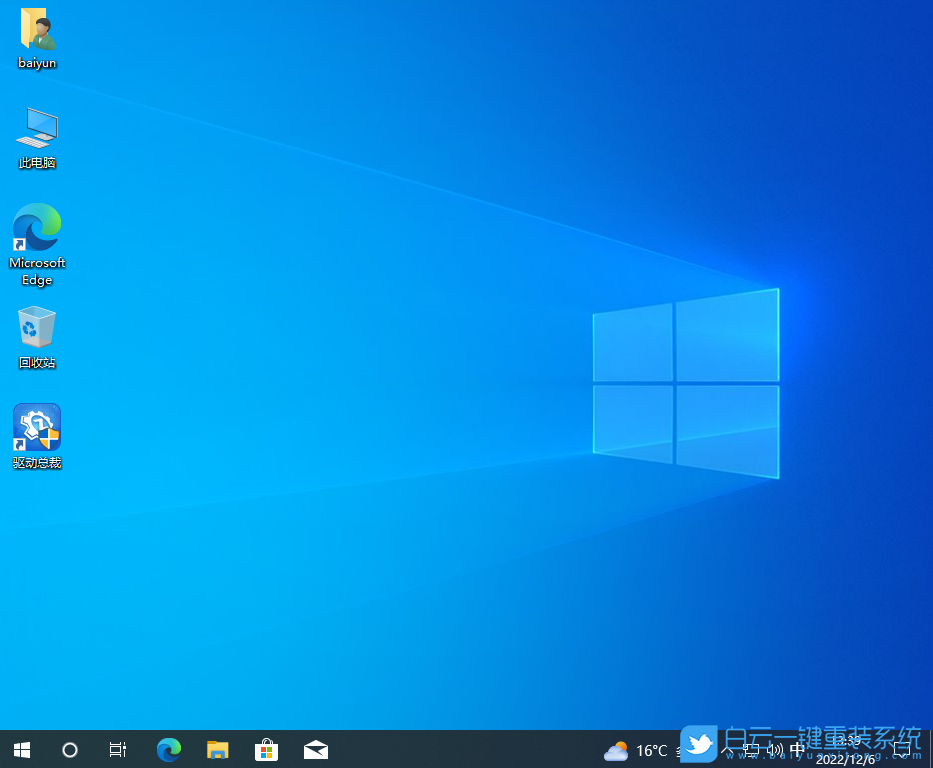Toggle the 中 input method indicator

pos(798,749)
